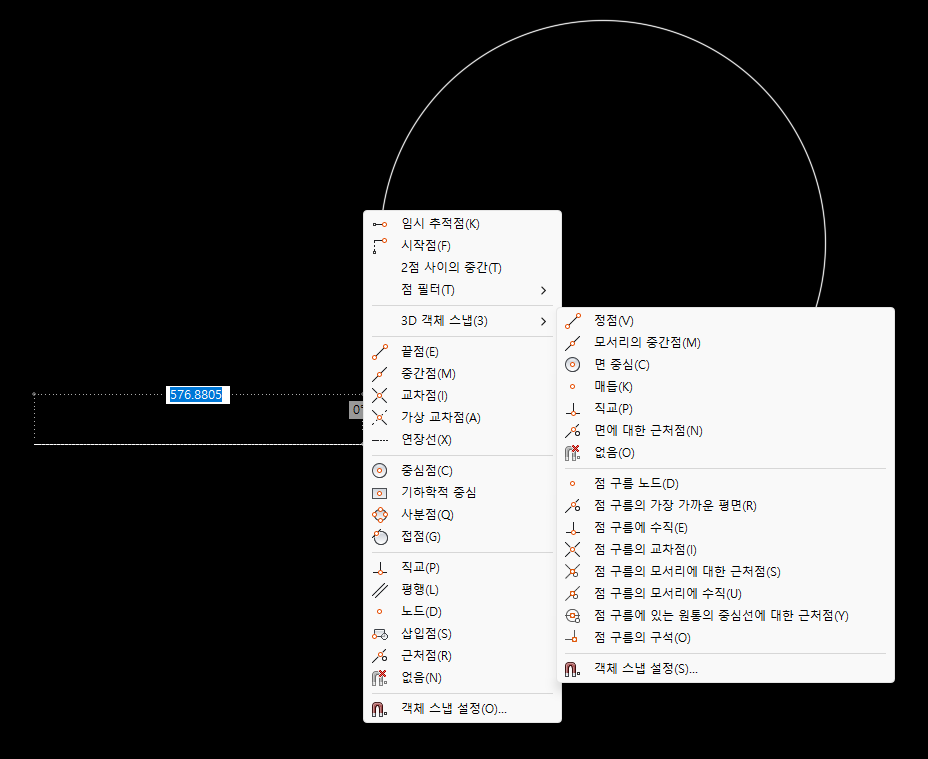Click the 중심점(C) center icon

380,471
